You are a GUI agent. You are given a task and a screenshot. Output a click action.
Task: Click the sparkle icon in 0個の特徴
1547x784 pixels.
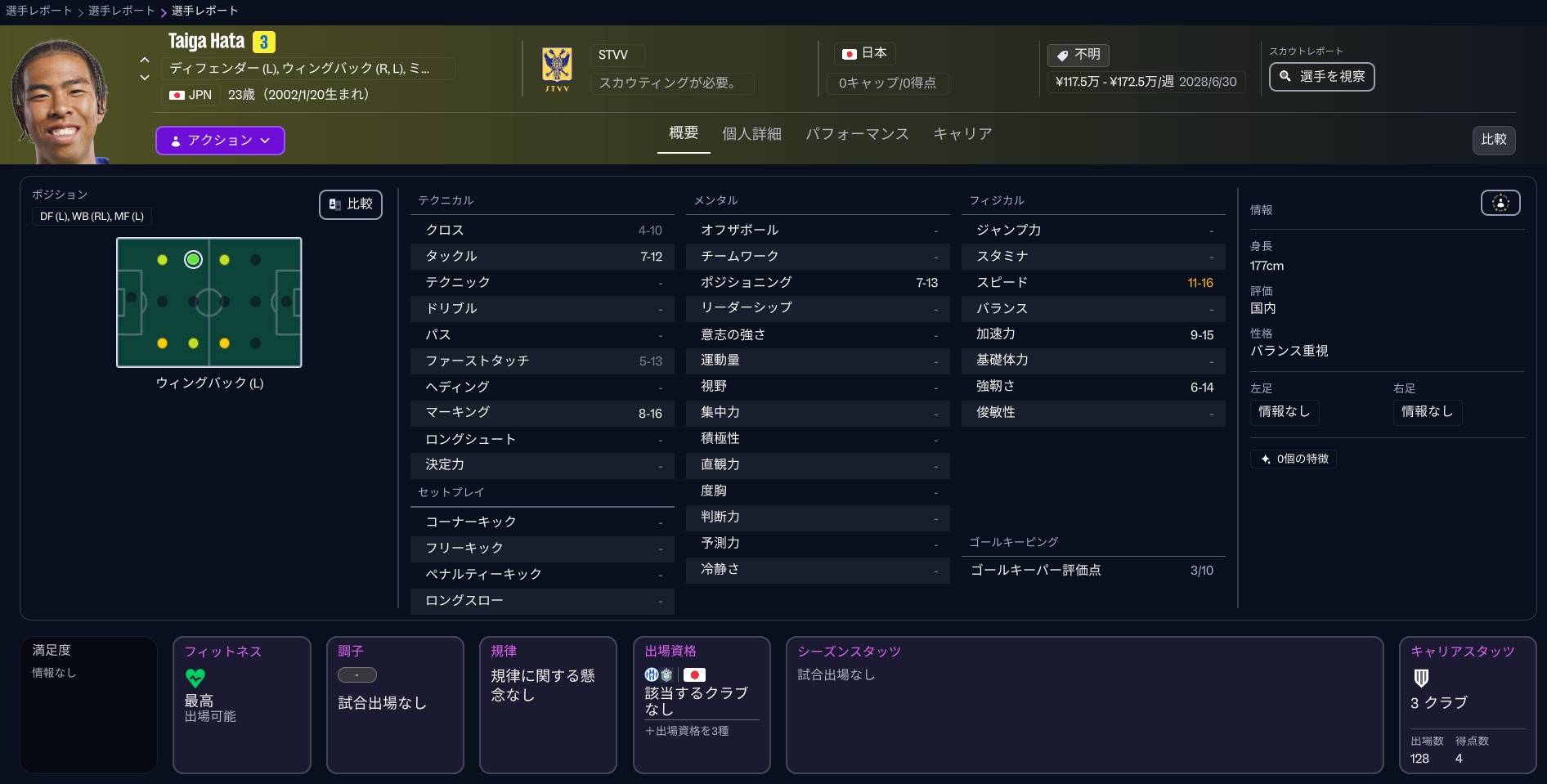coord(1265,459)
